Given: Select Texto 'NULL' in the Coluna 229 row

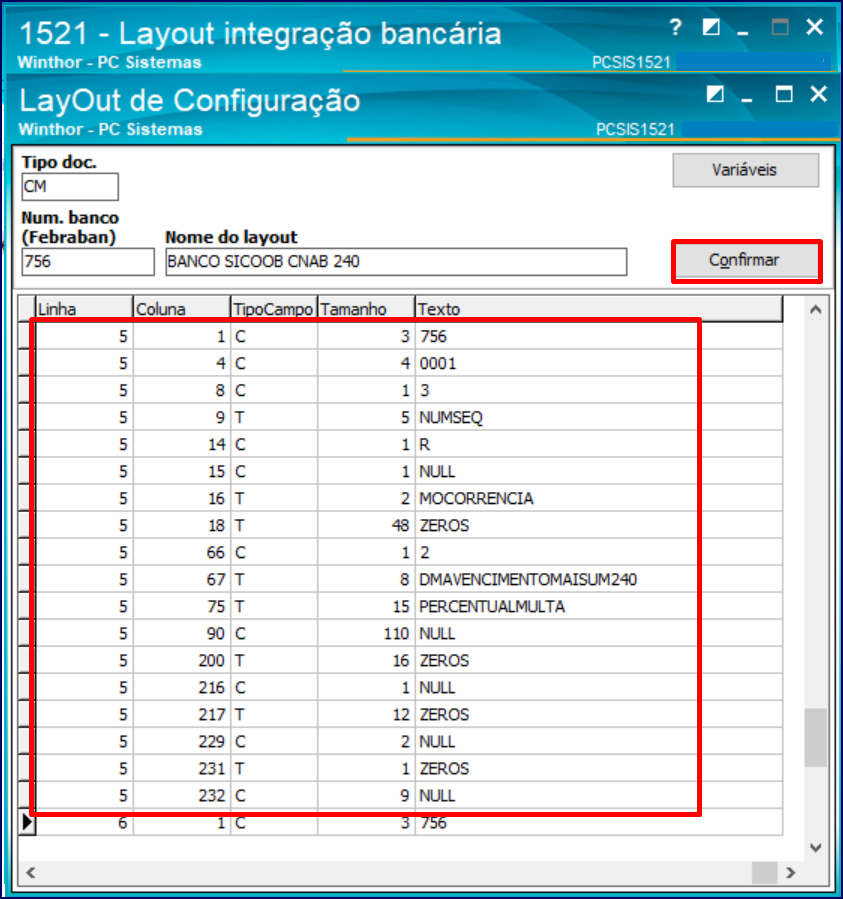Looking at the screenshot, I should point(599,741).
